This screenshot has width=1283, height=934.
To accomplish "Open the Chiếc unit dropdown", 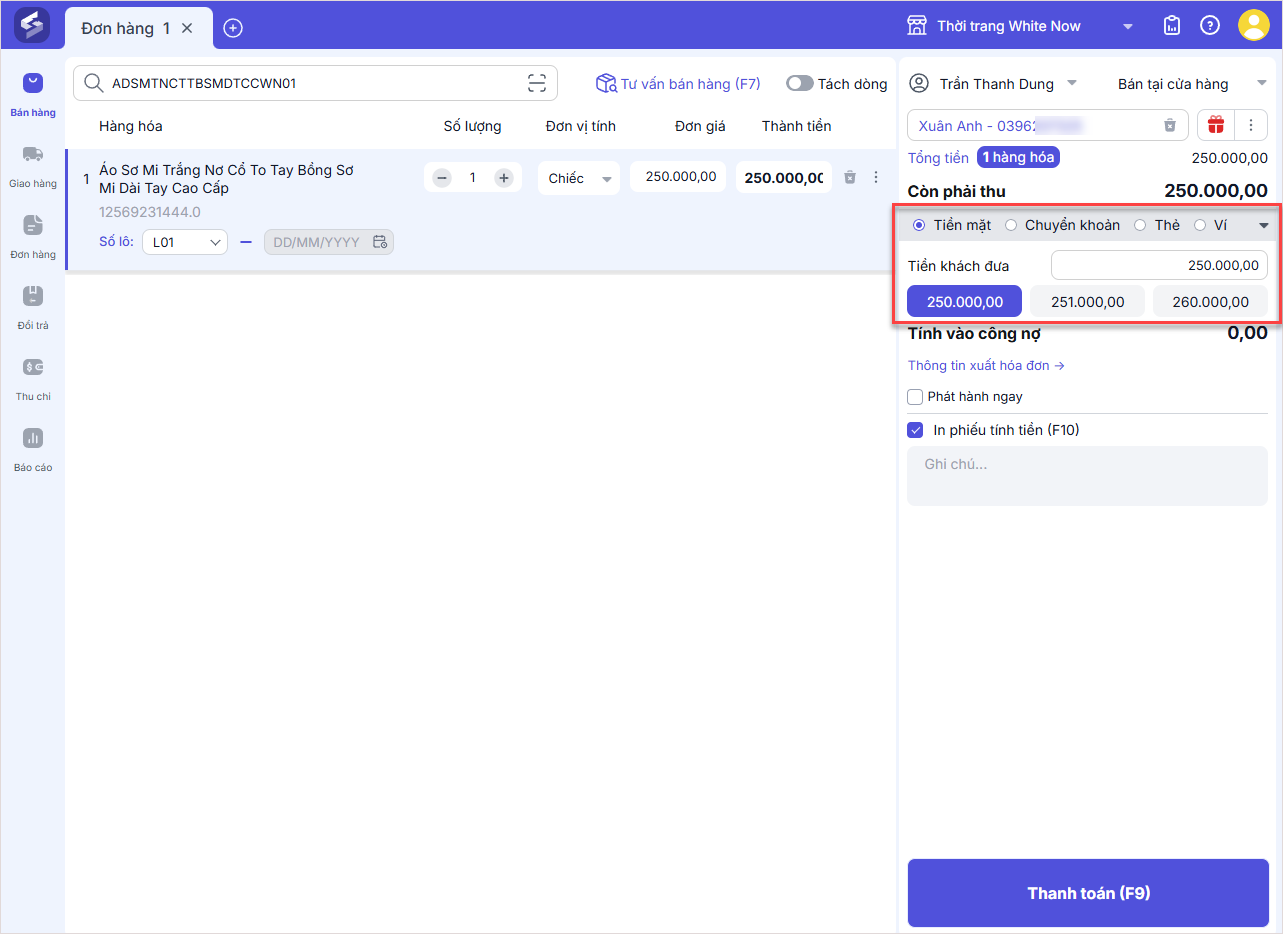I will (x=579, y=178).
